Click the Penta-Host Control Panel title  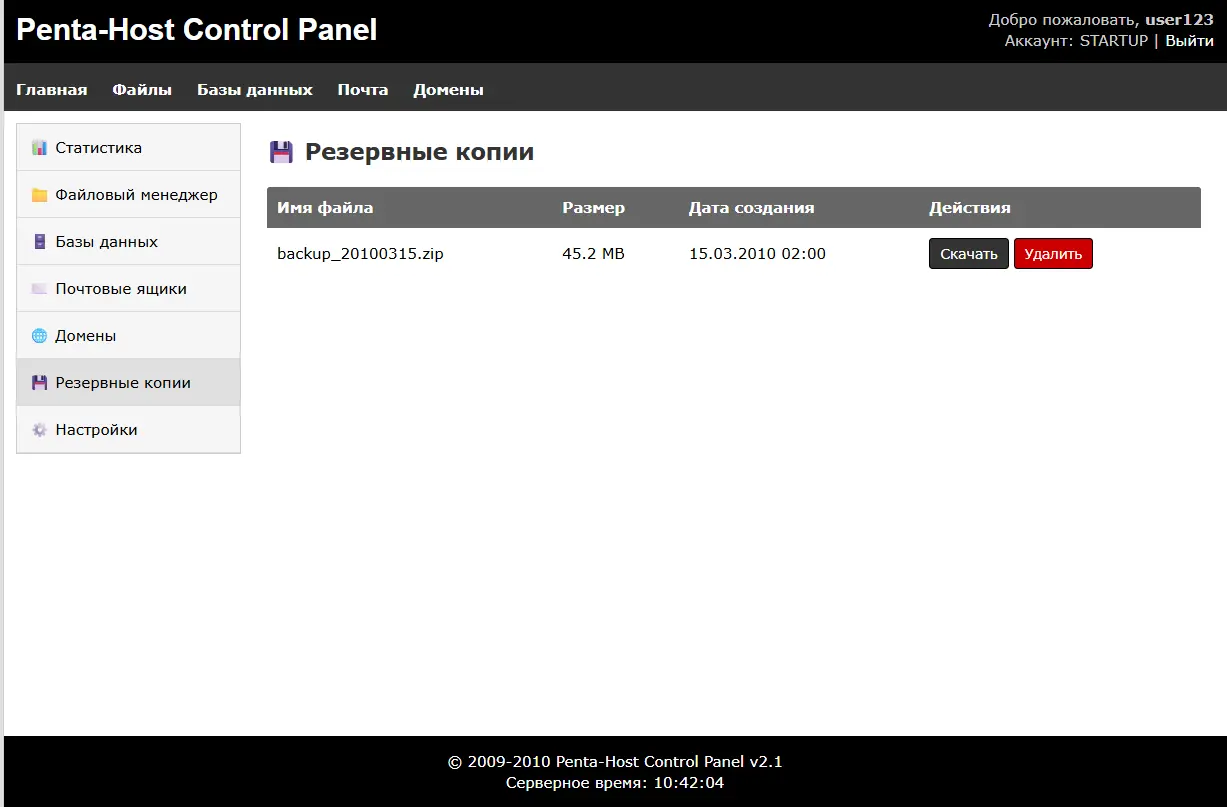pyautogui.click(x=197, y=30)
